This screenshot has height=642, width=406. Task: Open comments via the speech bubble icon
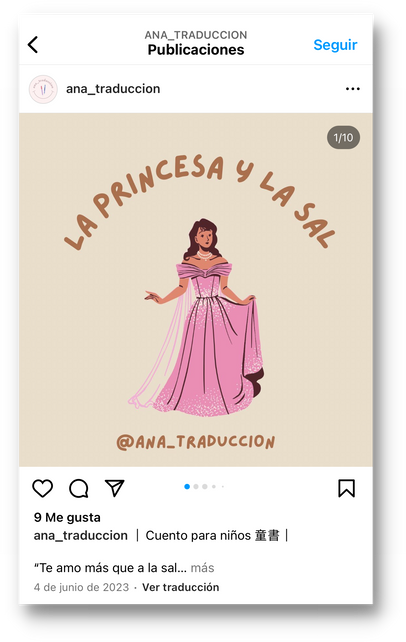coord(79,488)
